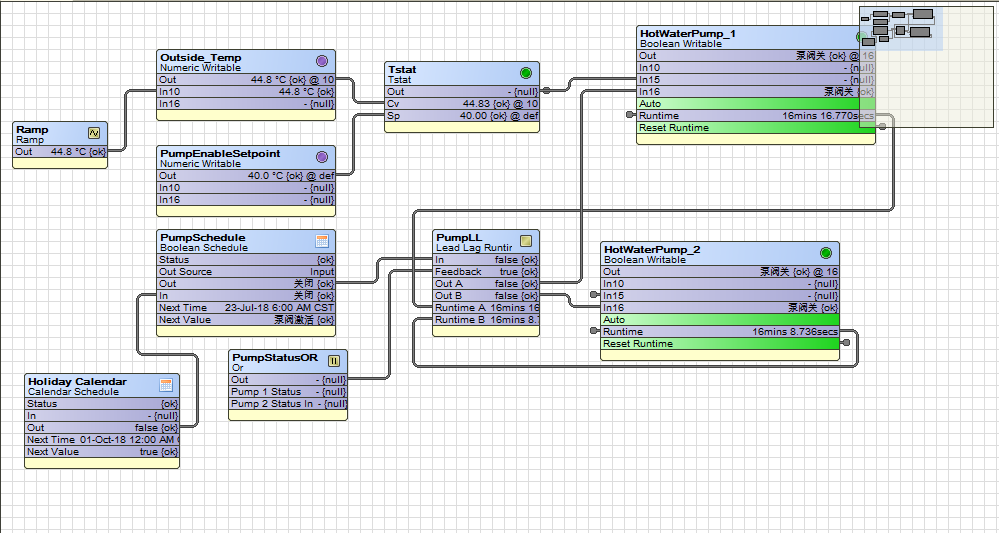This screenshot has width=999, height=533.
Task: Click the HotWaterPump_2 green status icon
Action: click(x=826, y=253)
